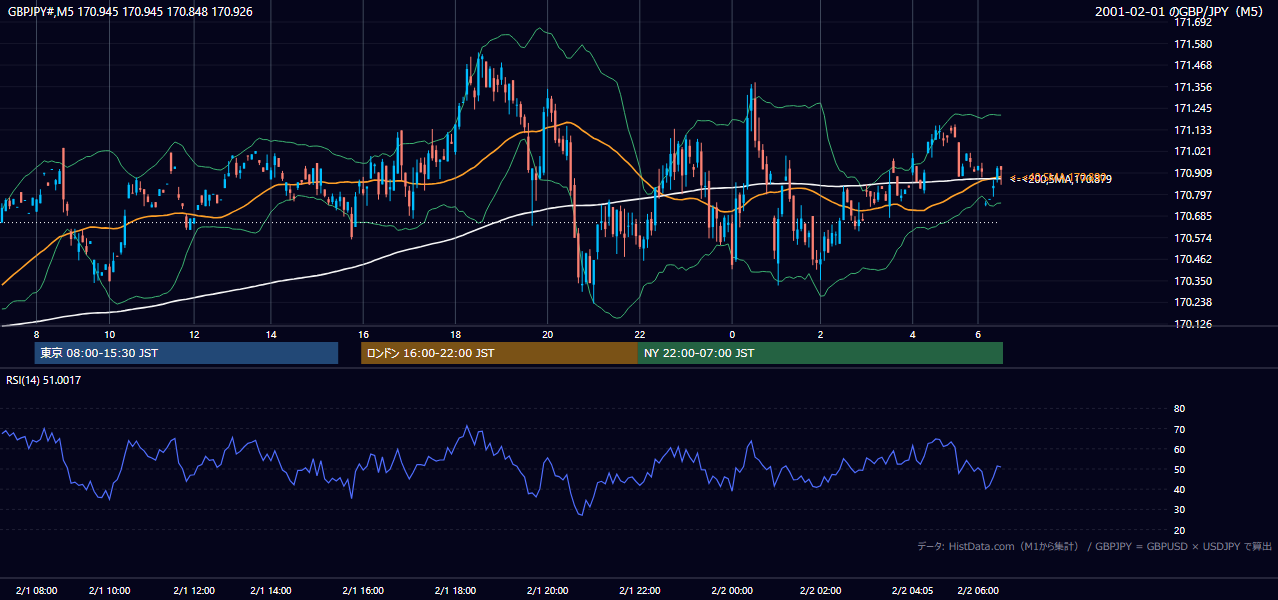Click the RSI(14) 51.0017 indicator label
This screenshot has height=600, width=1278.
tap(43, 380)
